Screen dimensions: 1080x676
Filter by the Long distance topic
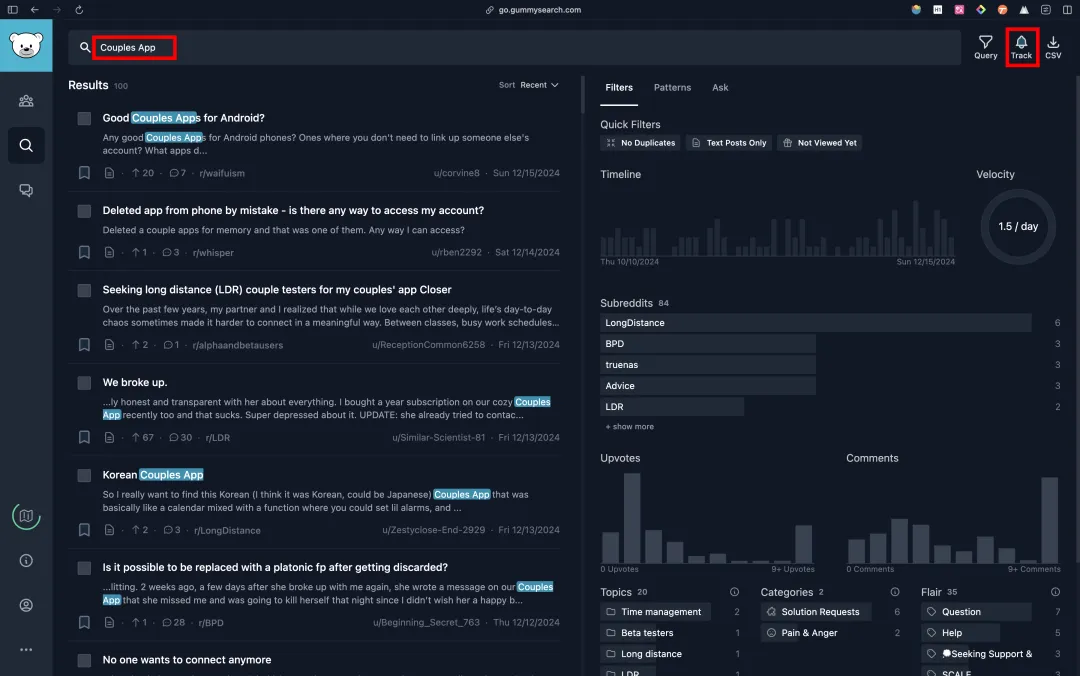645,654
